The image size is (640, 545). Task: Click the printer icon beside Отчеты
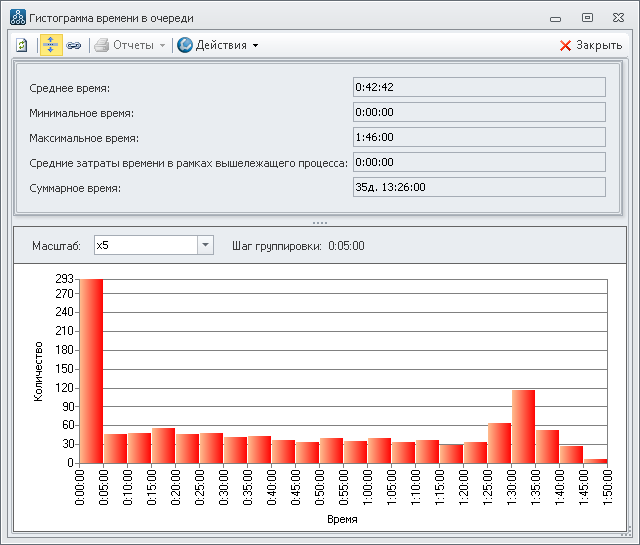click(x=101, y=45)
